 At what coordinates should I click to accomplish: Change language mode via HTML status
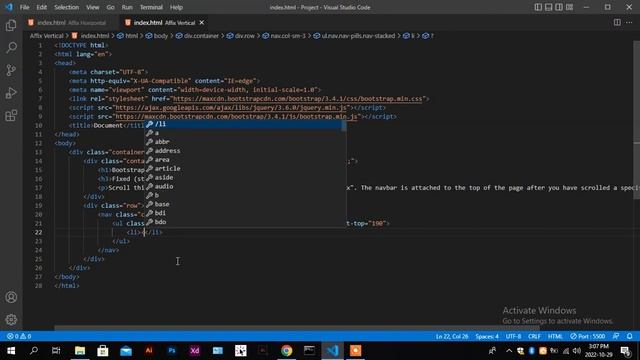(x=555, y=336)
